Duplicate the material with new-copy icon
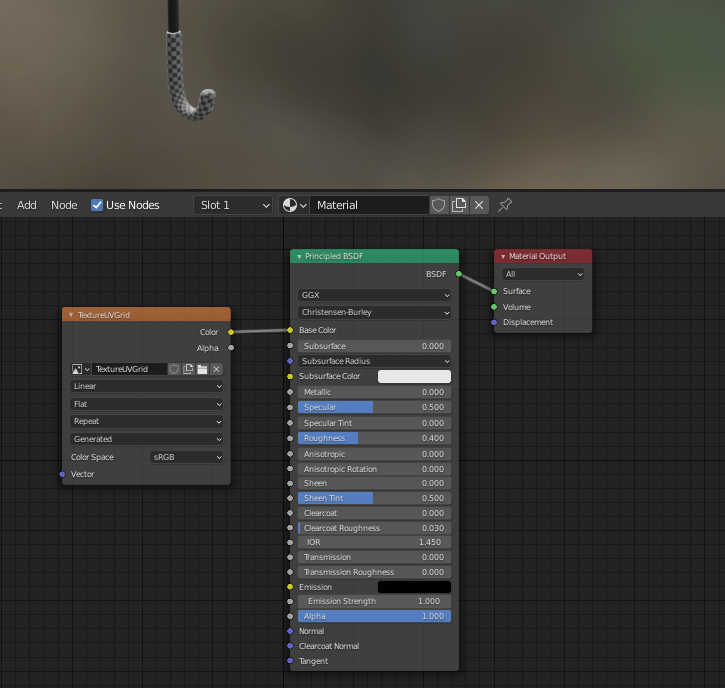The image size is (725, 688). coord(459,205)
